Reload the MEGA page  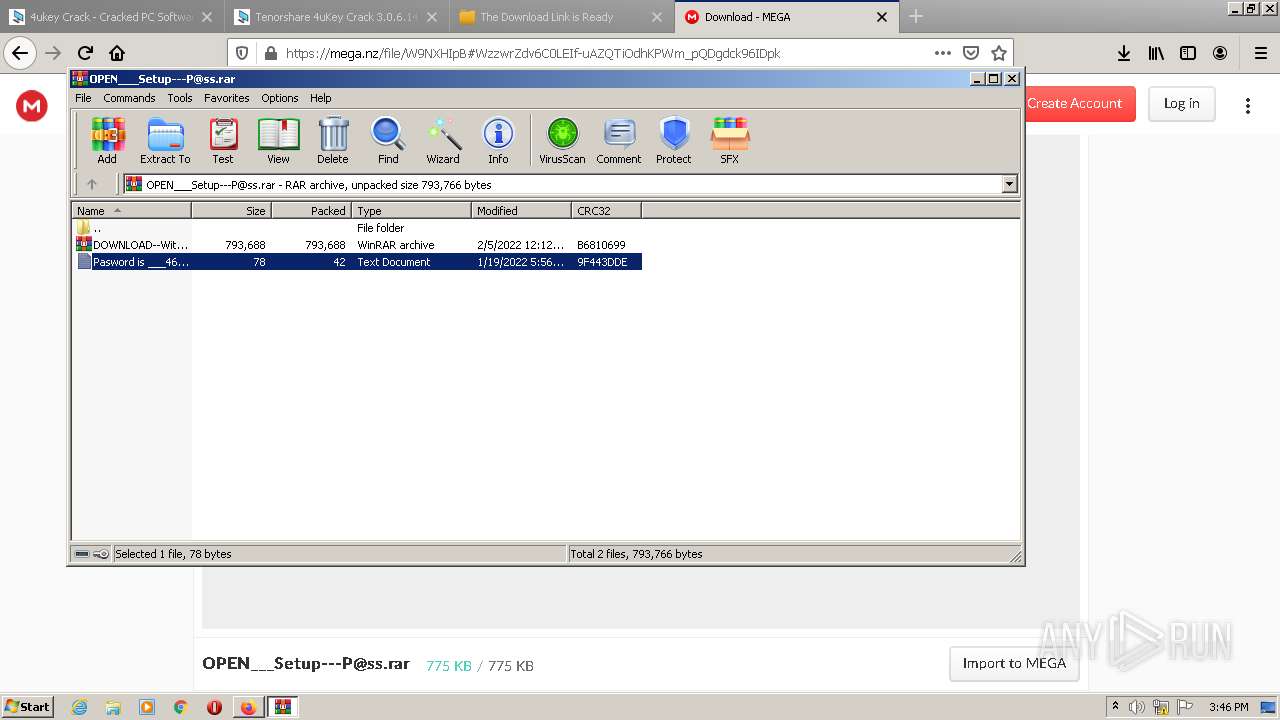click(x=85, y=53)
